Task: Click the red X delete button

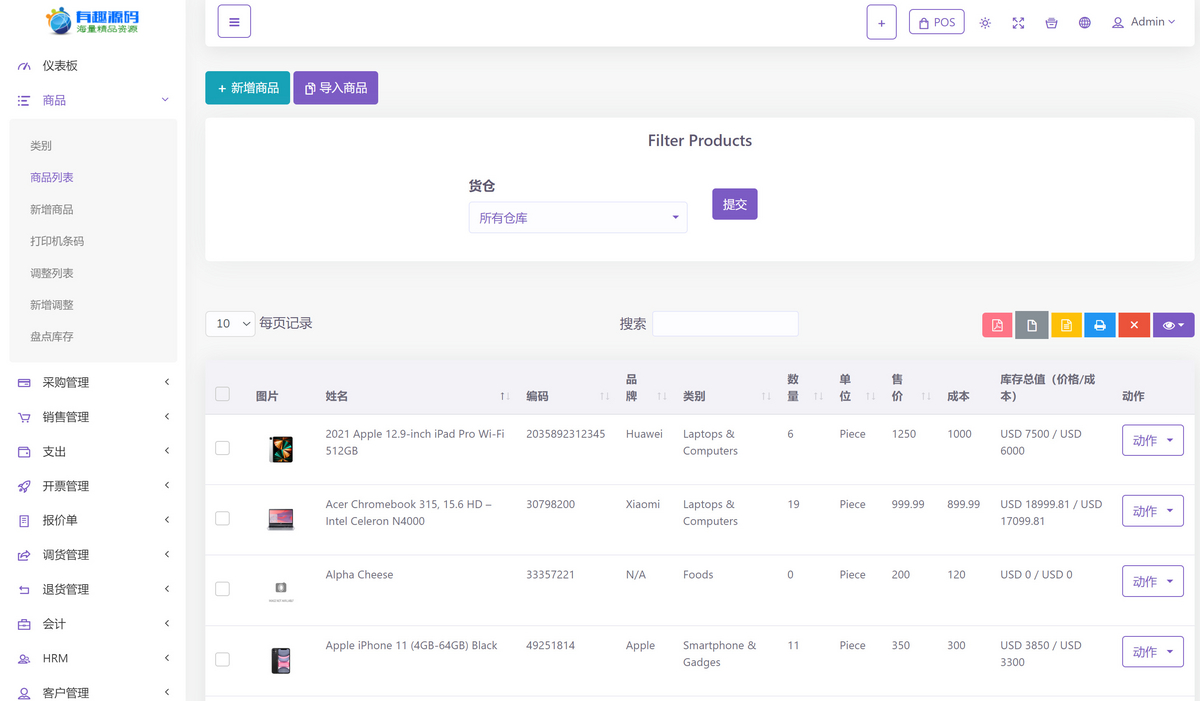Action: tap(1133, 325)
